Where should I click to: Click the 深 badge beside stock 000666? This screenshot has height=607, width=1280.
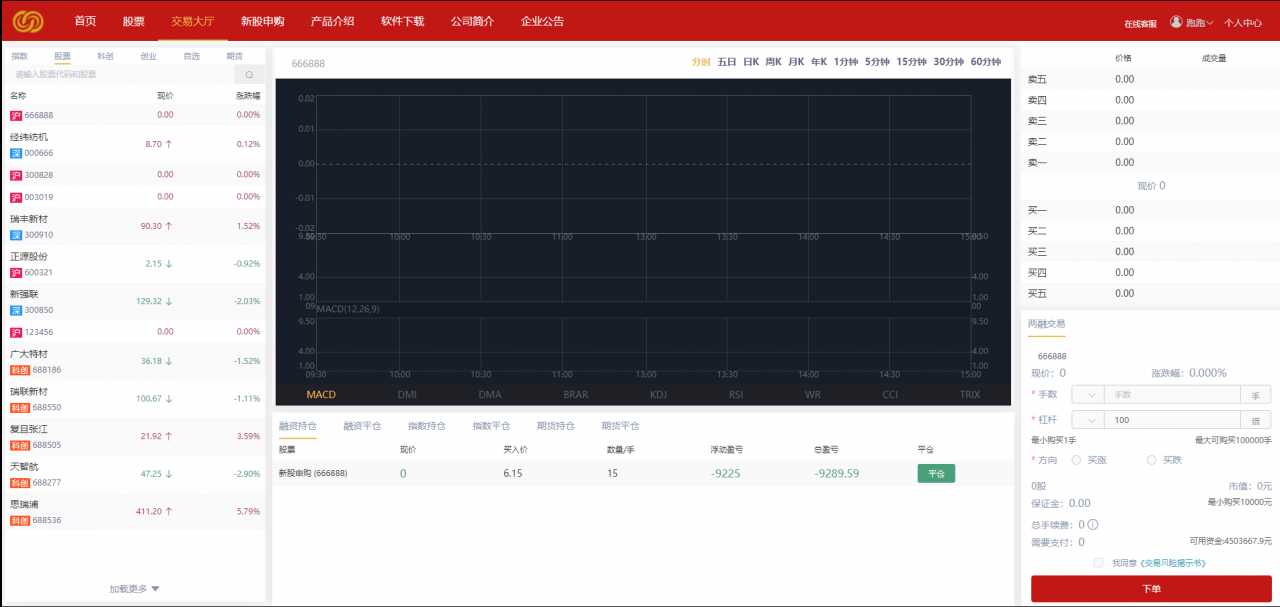click(x=15, y=153)
